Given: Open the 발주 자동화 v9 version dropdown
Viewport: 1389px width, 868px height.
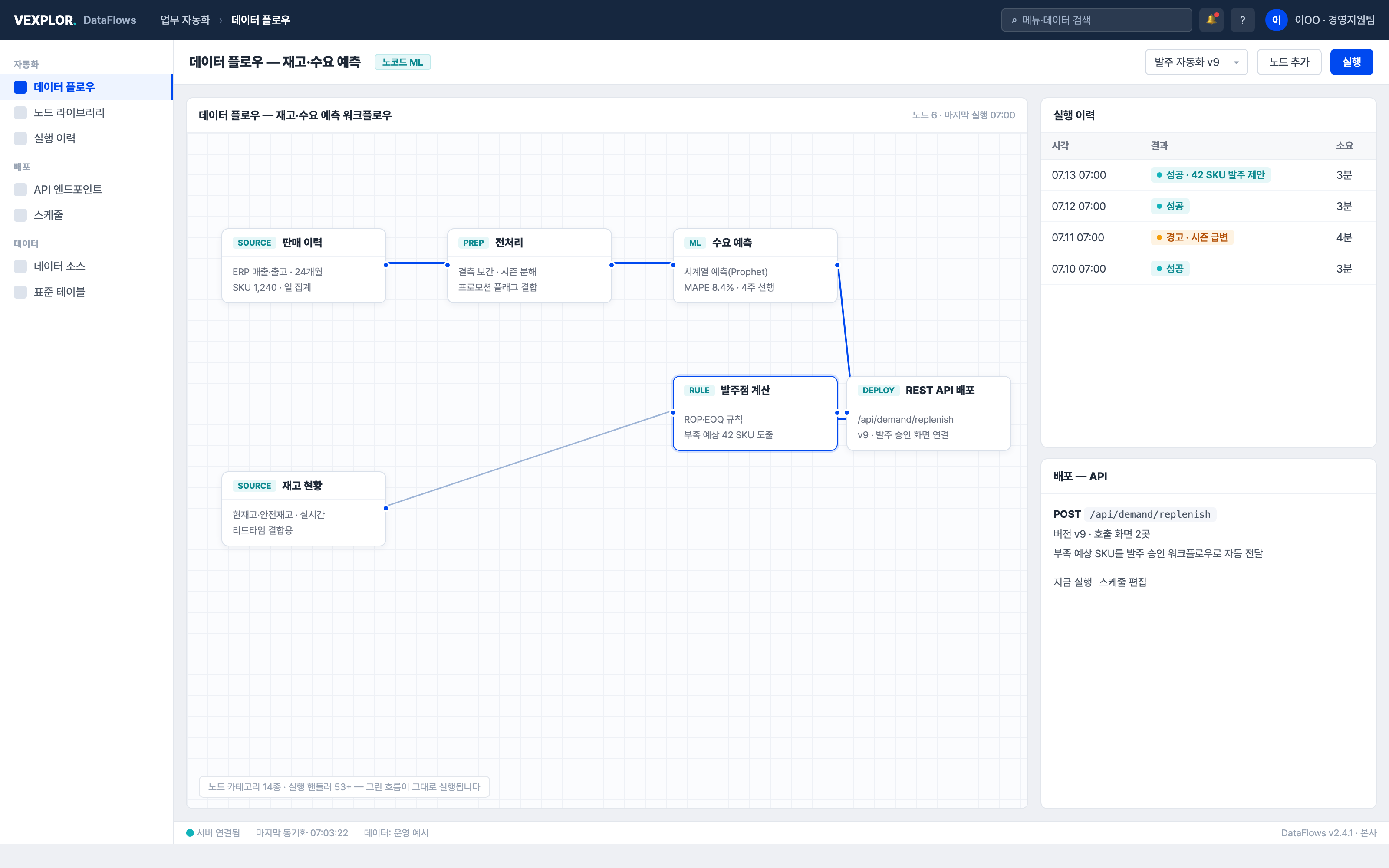Looking at the screenshot, I should [1196, 62].
